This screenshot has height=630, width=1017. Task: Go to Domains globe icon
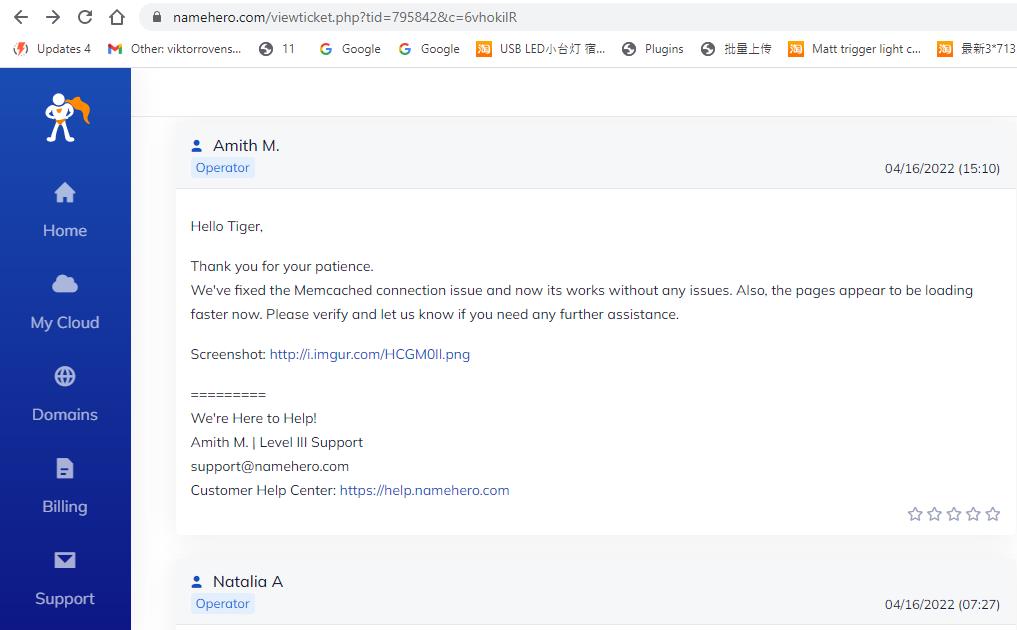(x=65, y=377)
